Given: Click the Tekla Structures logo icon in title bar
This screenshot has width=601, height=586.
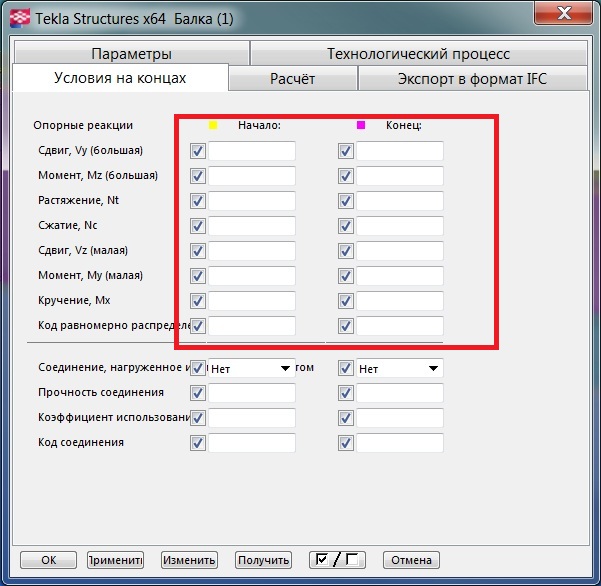Looking at the screenshot, I should click(20, 18).
